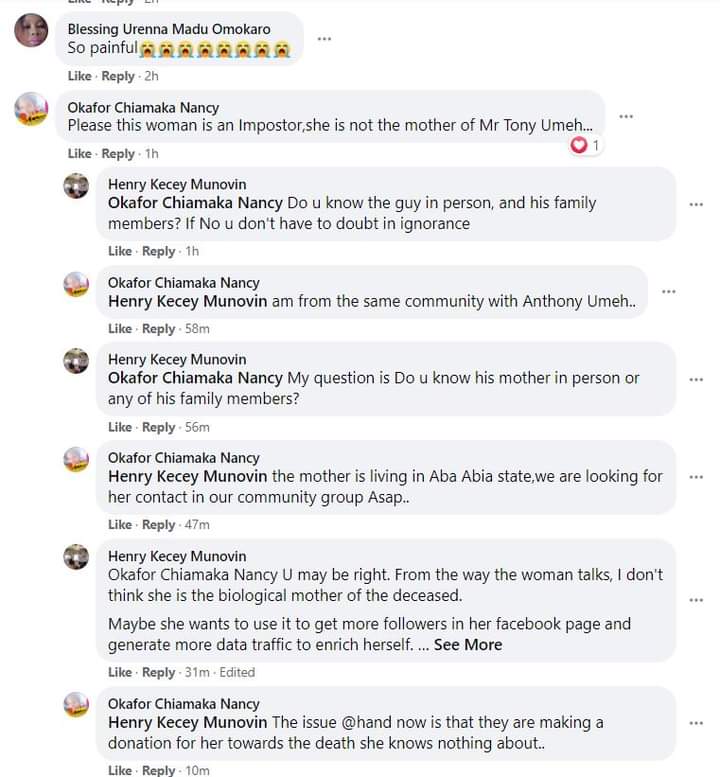Reply to Okafor Chiamaka Nancy's impostor comment
The height and width of the screenshot is (777, 720).
(118, 154)
